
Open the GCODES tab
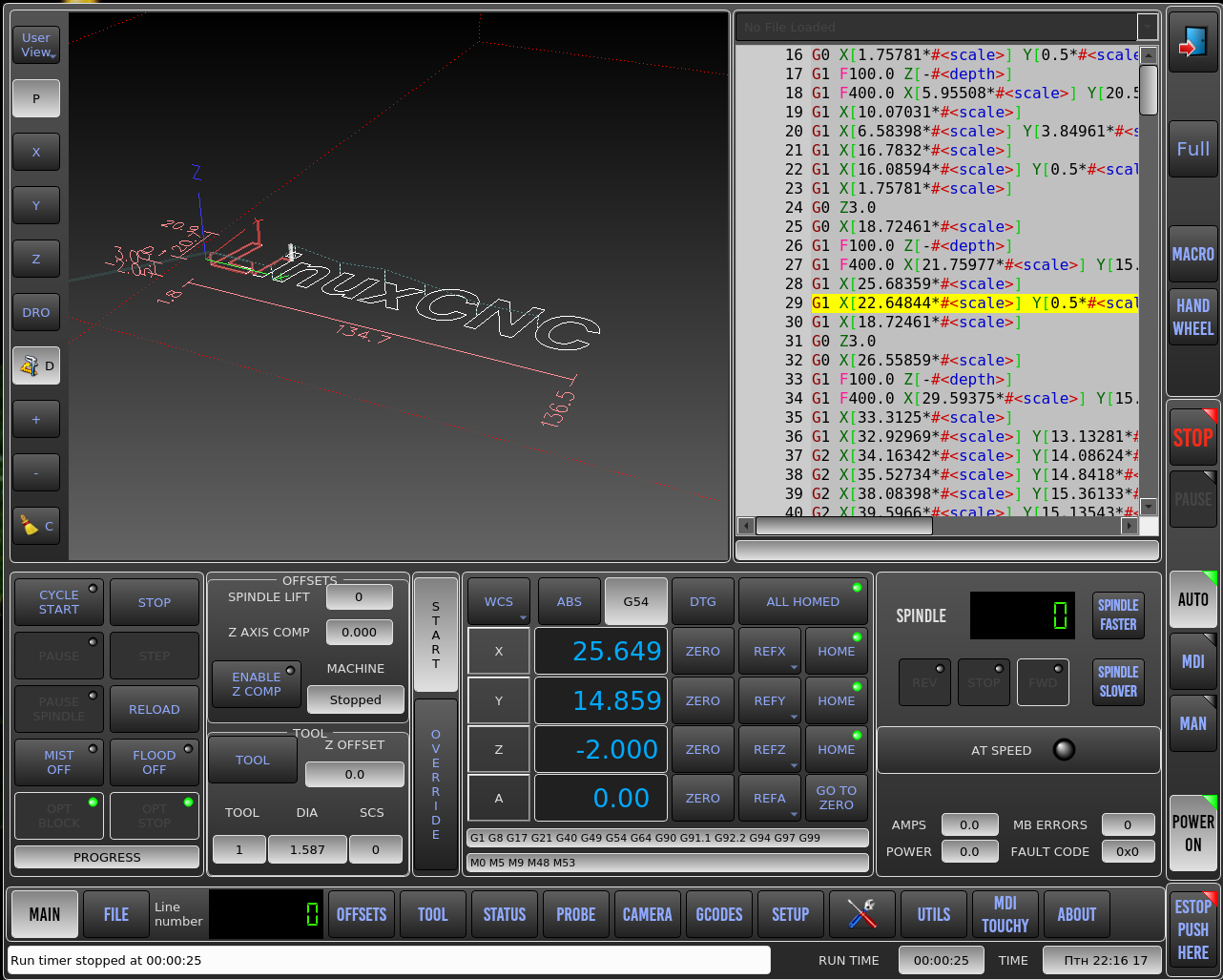[x=719, y=914]
